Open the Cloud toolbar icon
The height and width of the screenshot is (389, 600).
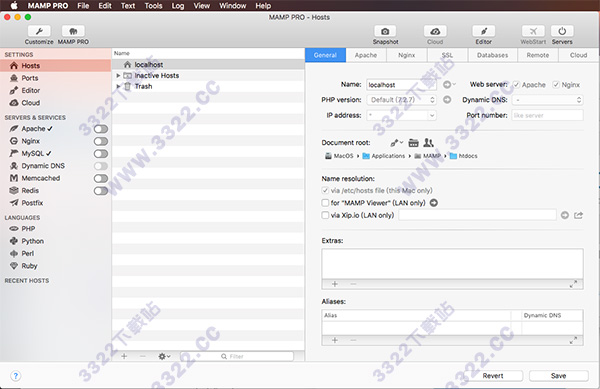coord(435,31)
